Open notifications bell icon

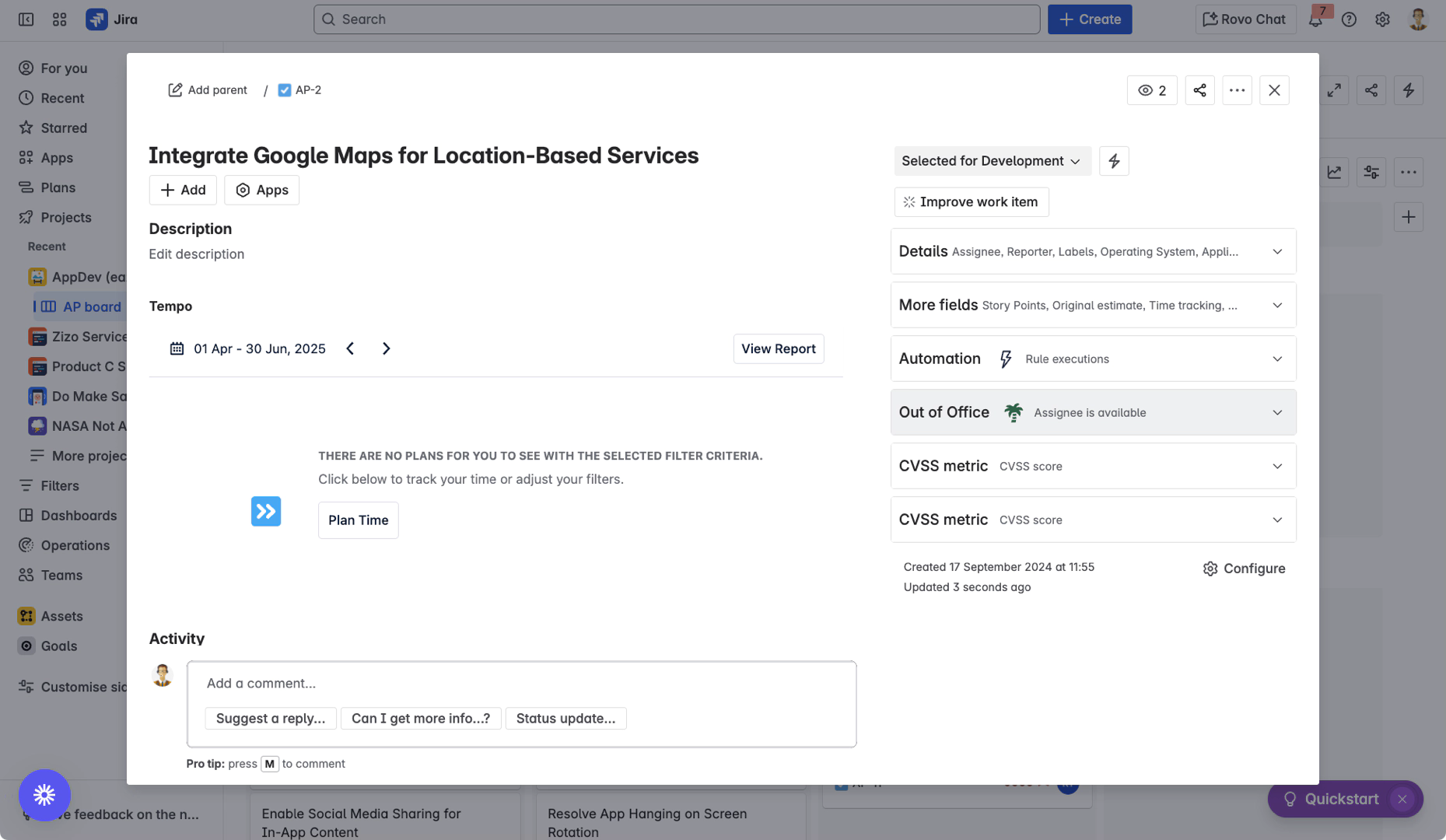click(x=1315, y=19)
